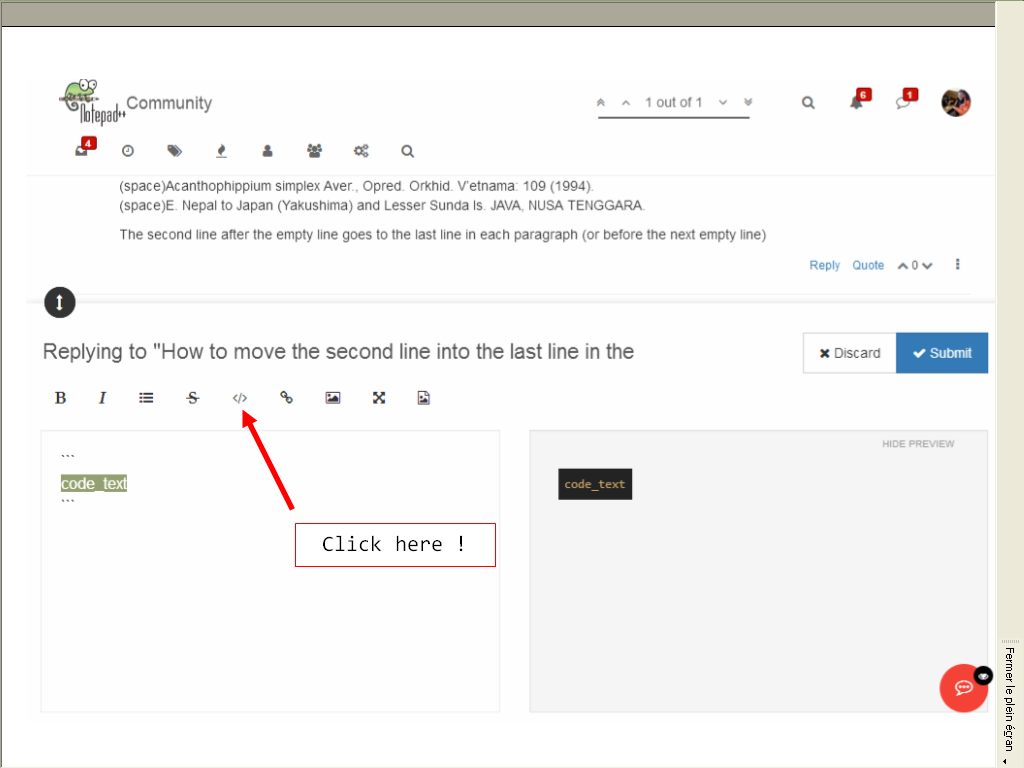Open the post's three-dot options menu
The width and height of the screenshot is (1024, 768).
tap(957, 264)
